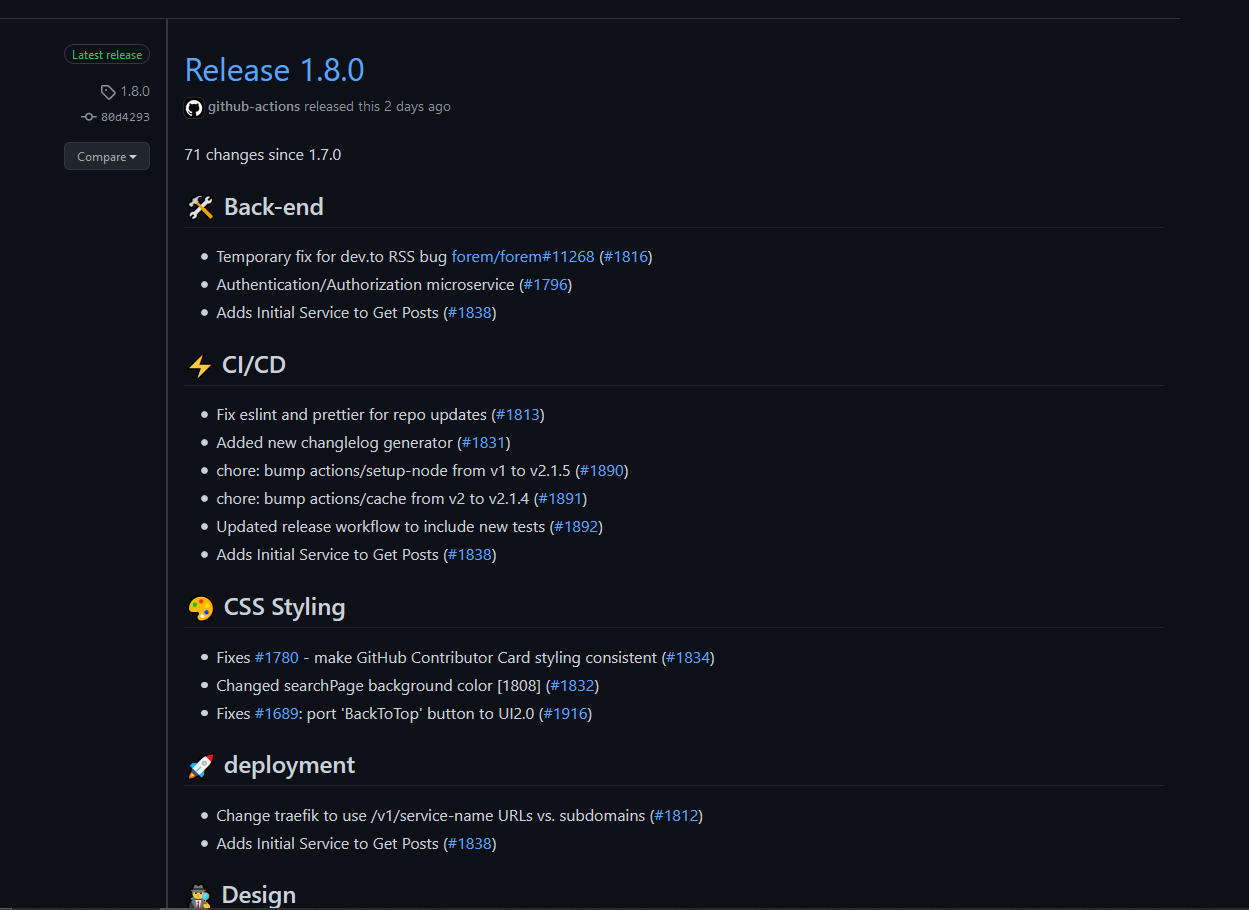Open pull request #1831
The image size is (1249, 910).
tap(484, 443)
